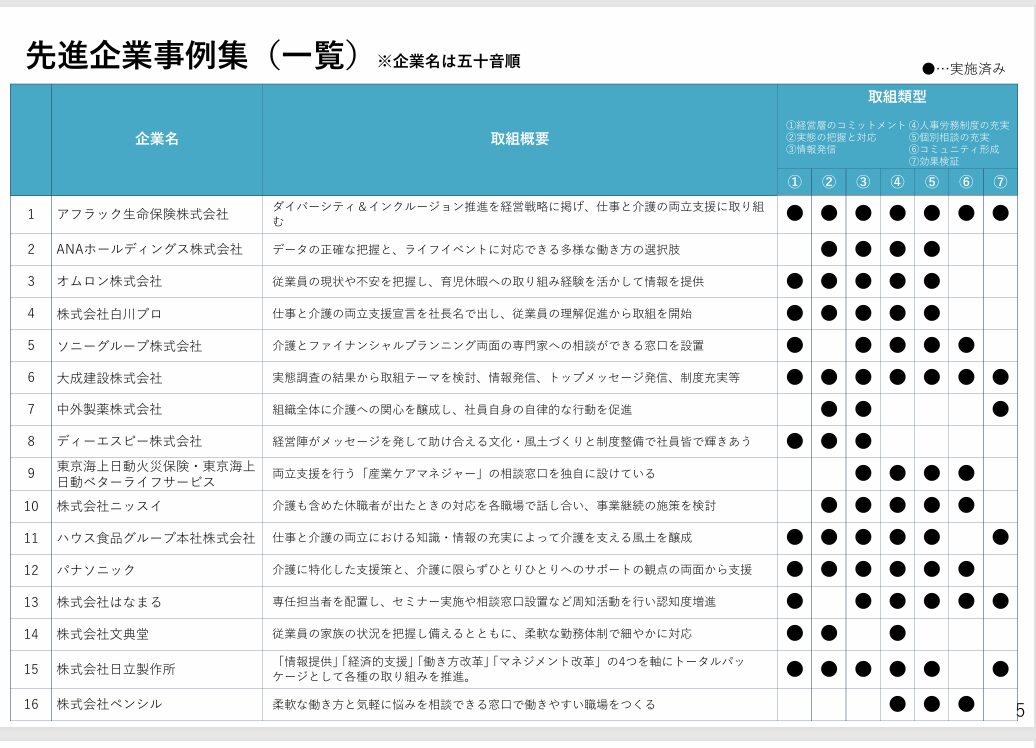Click 大成建設株式会社 company cell
Screen dimensions: 1036x748
pos(109,378)
